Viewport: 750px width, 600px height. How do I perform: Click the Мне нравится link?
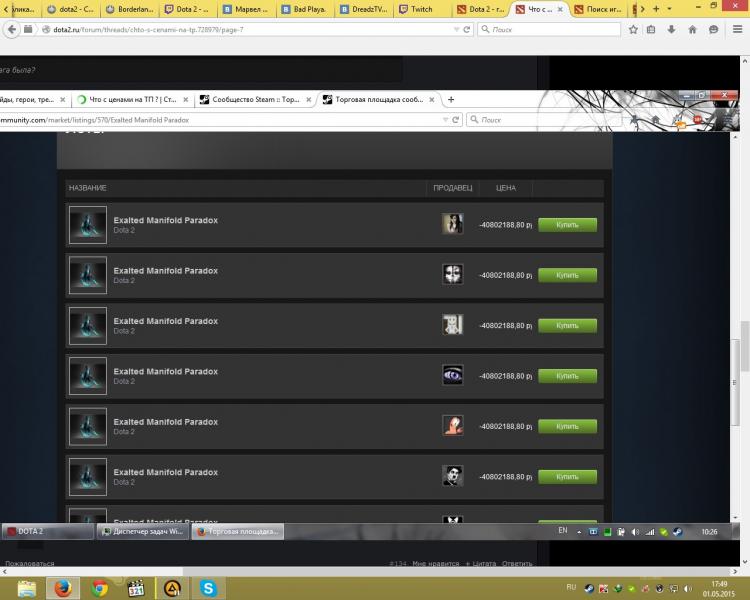coord(436,563)
